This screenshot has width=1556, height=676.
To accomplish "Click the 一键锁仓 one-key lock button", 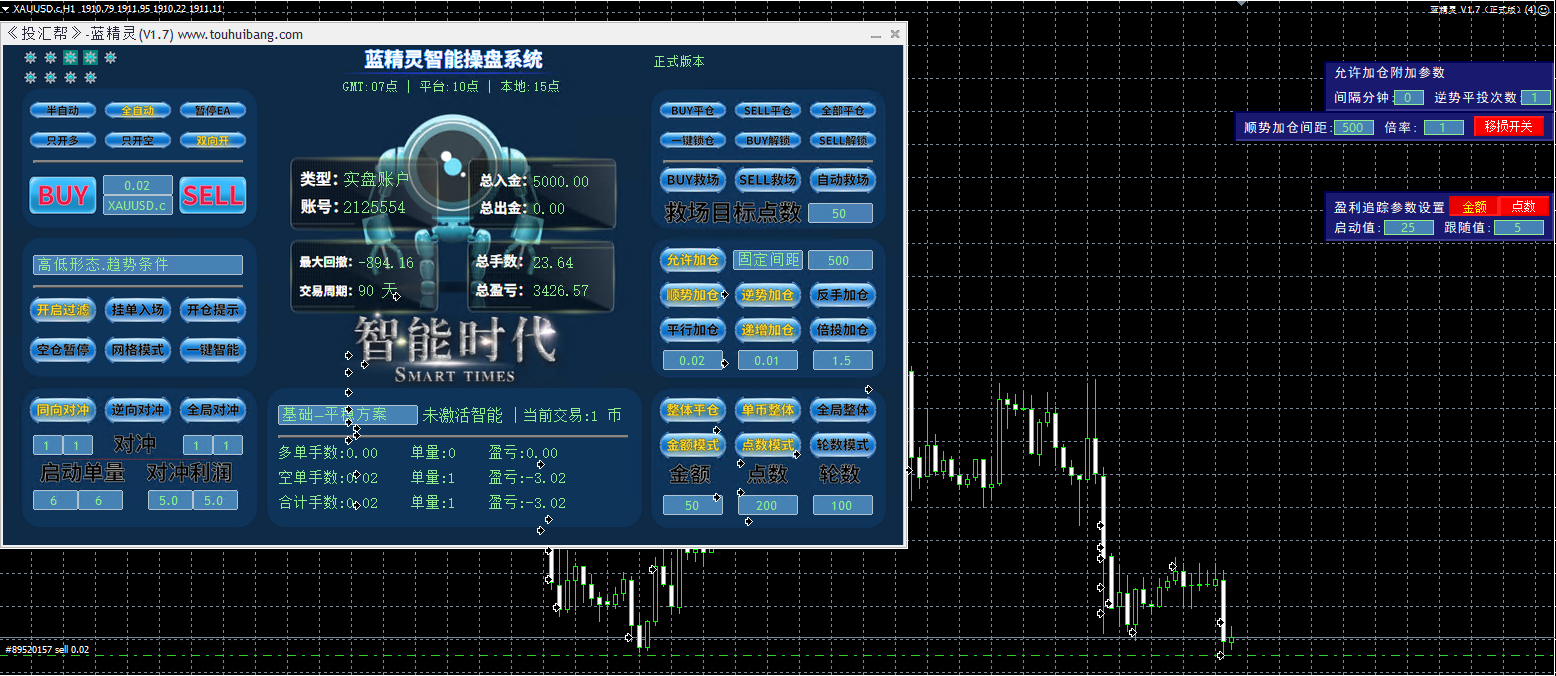I will tap(692, 140).
